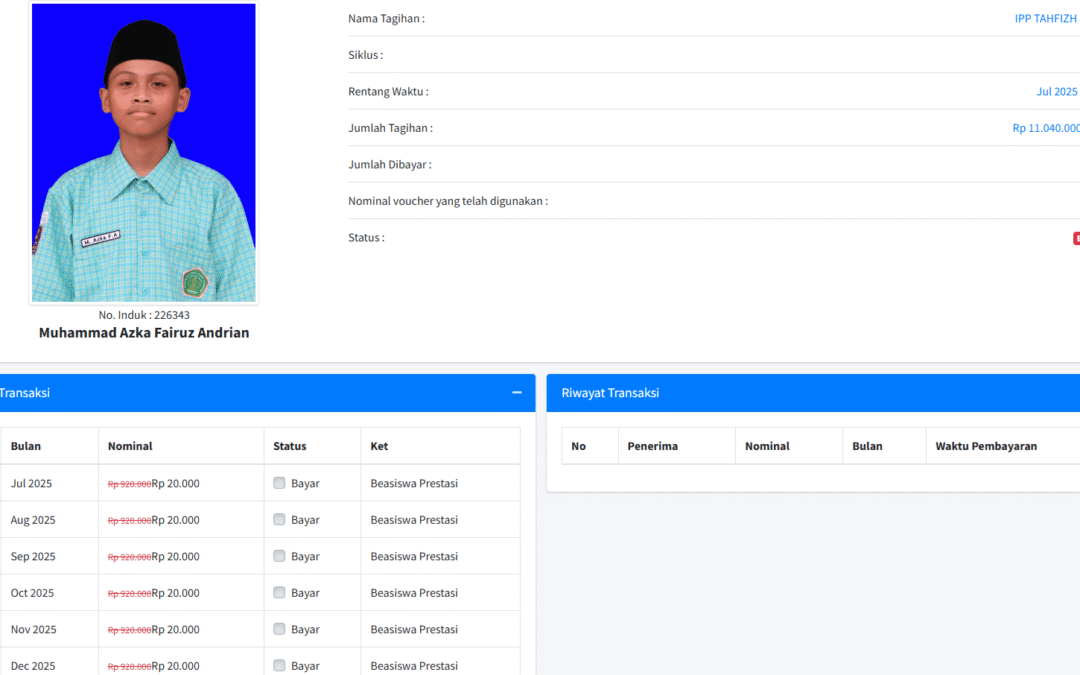Click the 'Nominal voucher yang telah digunakan :' label

[x=448, y=201]
